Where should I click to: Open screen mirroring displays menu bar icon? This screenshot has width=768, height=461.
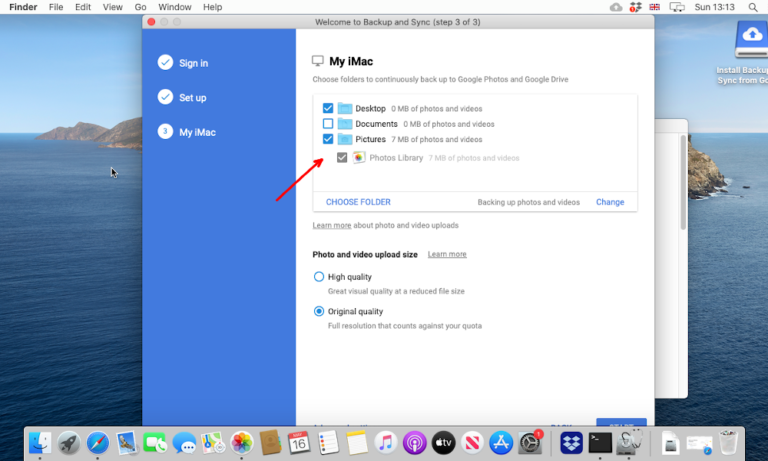click(677, 7)
